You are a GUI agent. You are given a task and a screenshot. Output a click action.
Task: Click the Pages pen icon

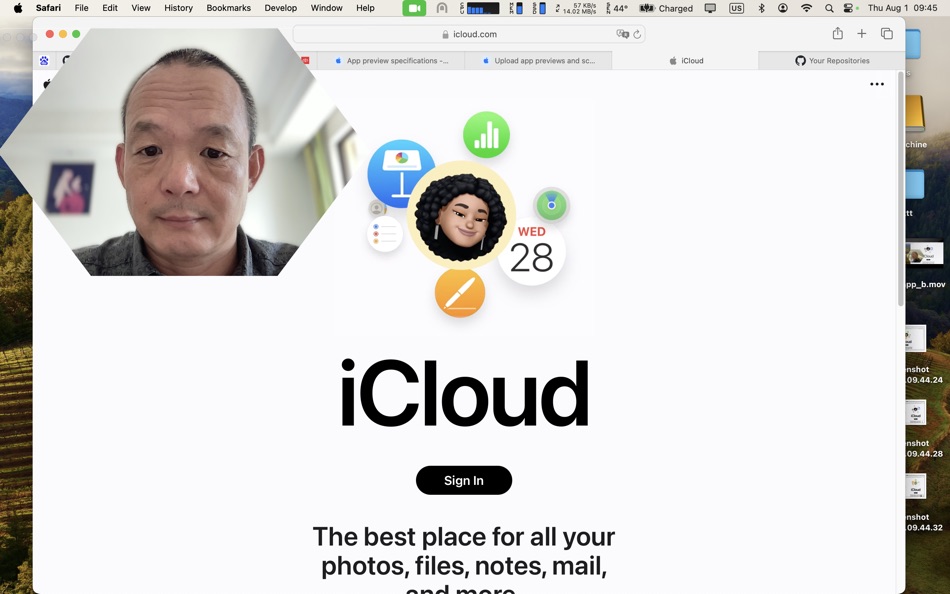pyautogui.click(x=461, y=293)
